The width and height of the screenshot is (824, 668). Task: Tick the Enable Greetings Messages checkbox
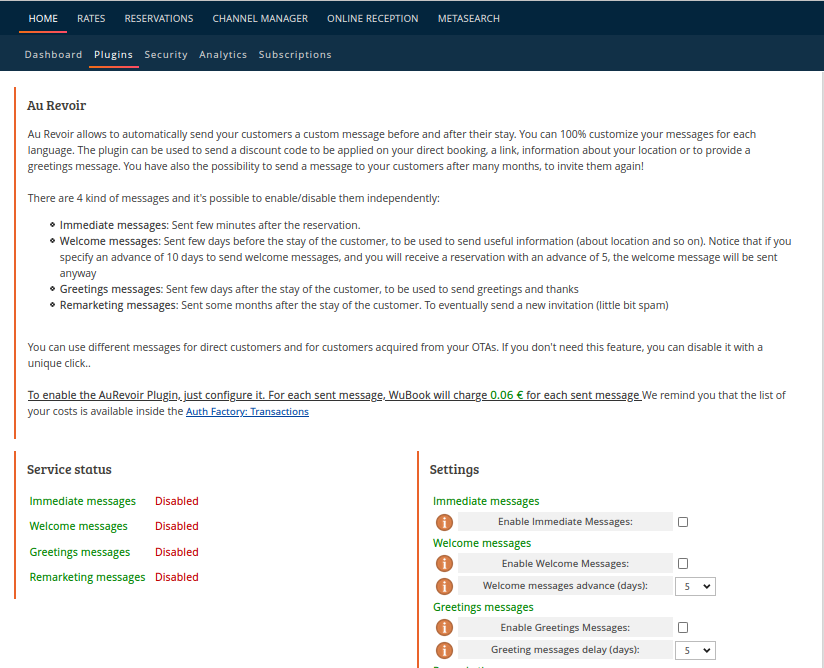pos(683,628)
